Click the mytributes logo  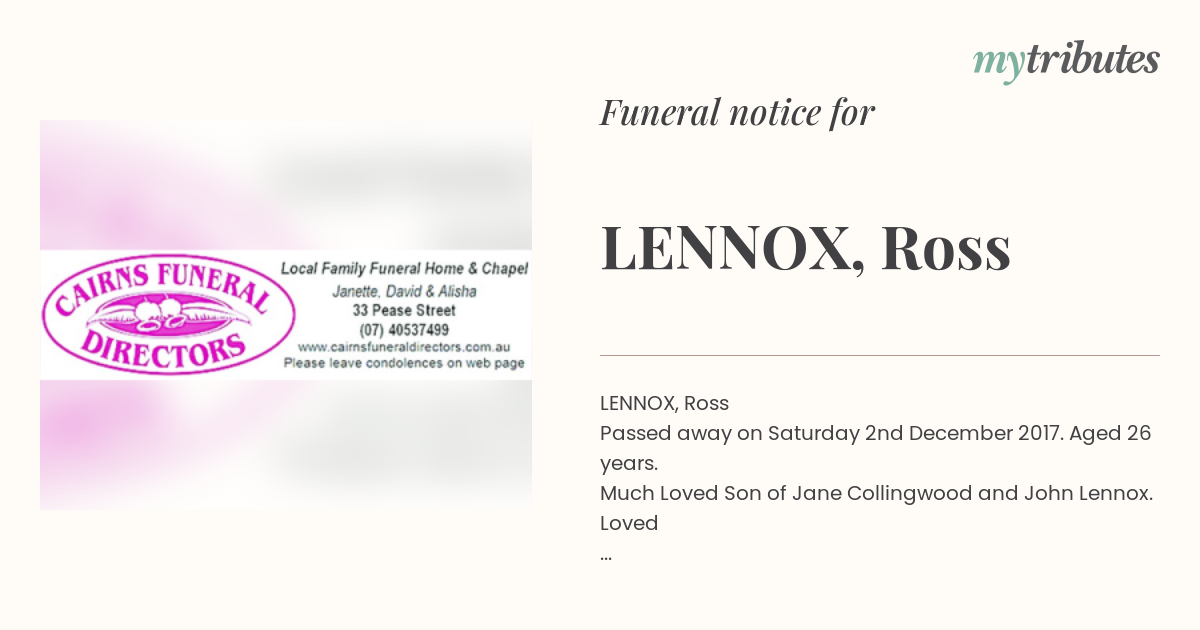[x=1065, y=61]
